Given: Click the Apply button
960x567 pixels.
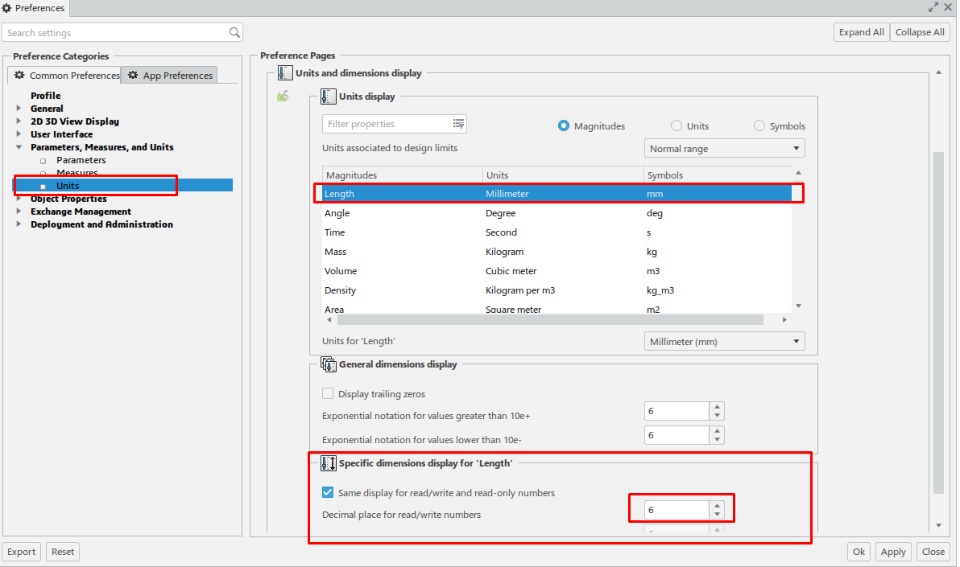Looking at the screenshot, I should tap(893, 552).
